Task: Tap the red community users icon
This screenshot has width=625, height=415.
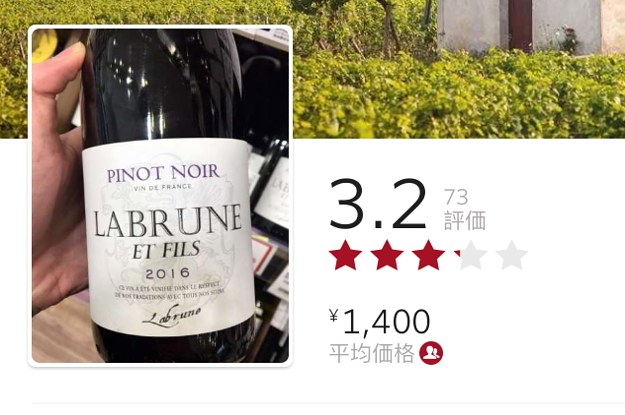Action: click(431, 353)
